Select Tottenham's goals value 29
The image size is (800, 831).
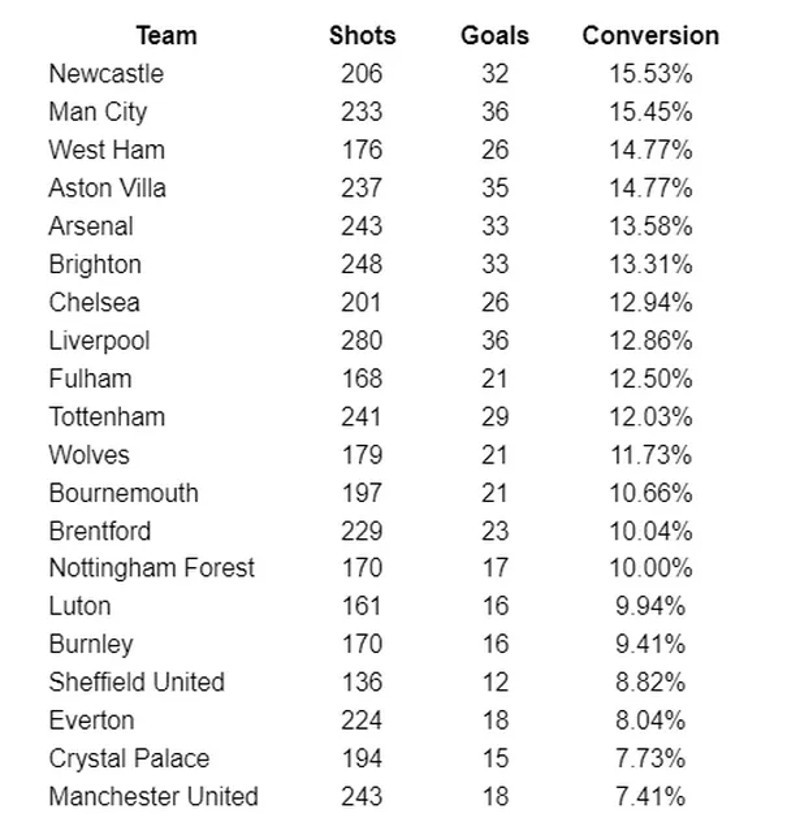click(x=495, y=417)
